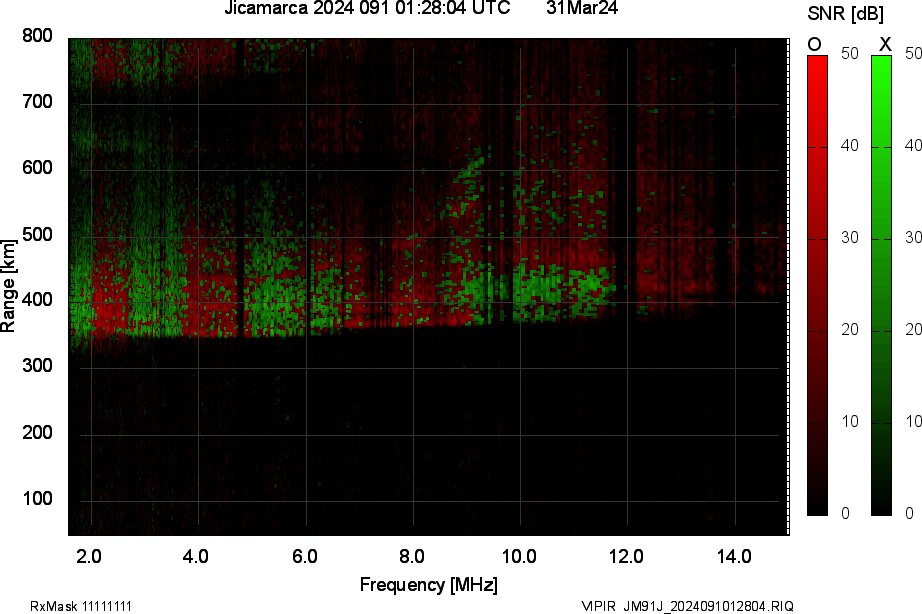Screen dimensions: 922x614
Task: Click the RxMask 11111111 status text
Action: (80, 603)
